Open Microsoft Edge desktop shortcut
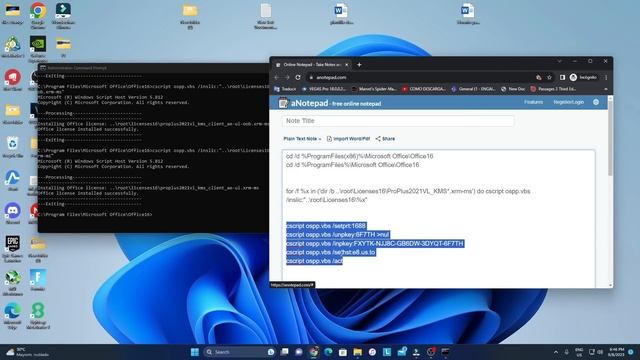The width and height of the screenshot is (640, 360). pyautogui.click(x=13, y=316)
